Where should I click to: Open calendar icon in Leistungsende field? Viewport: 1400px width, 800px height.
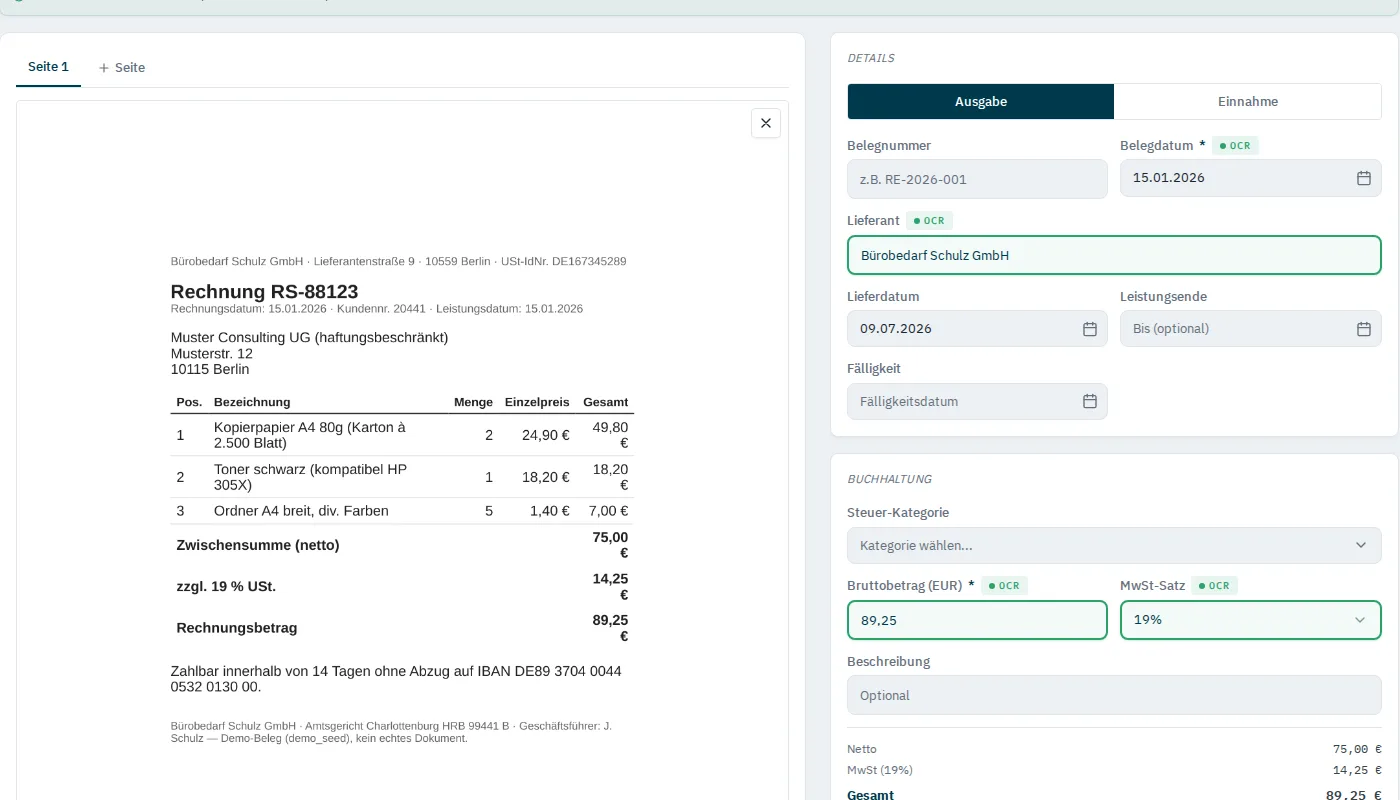[x=1363, y=329]
